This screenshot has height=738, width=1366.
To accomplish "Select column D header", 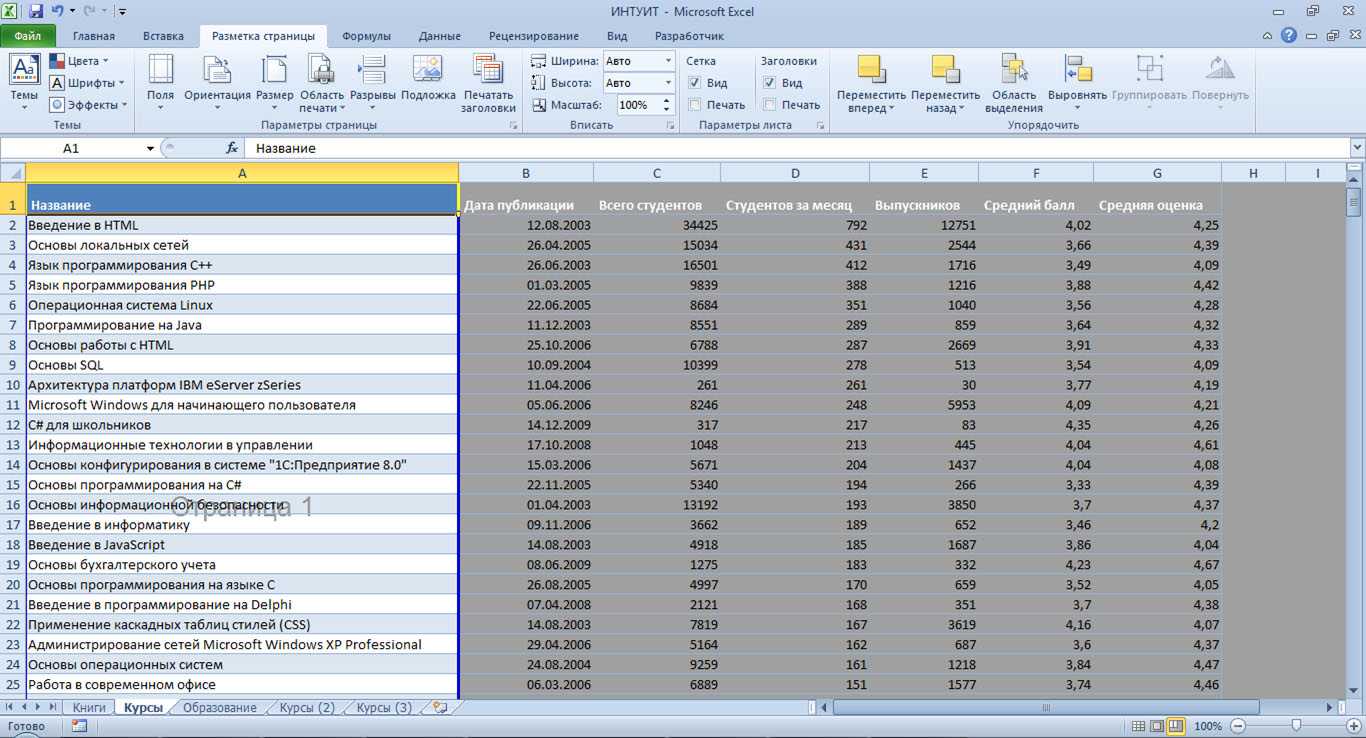I will coord(795,173).
